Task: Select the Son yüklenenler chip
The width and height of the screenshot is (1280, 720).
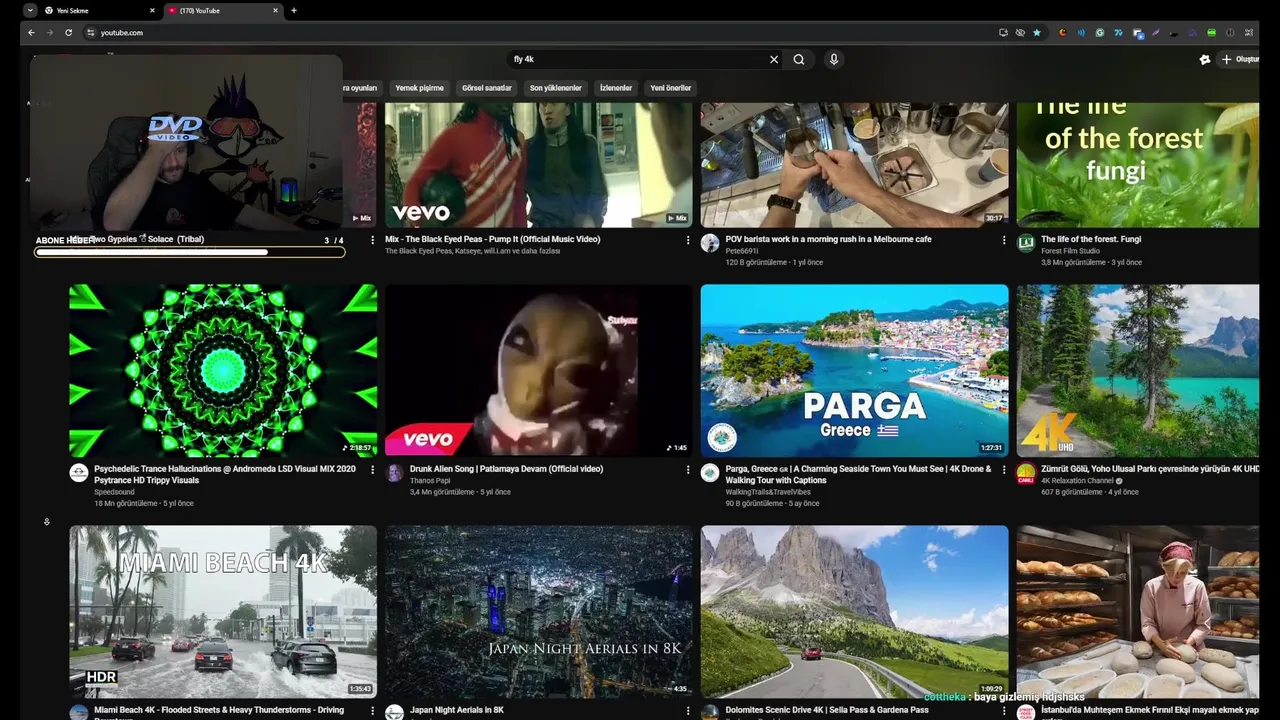Action: click(x=555, y=88)
